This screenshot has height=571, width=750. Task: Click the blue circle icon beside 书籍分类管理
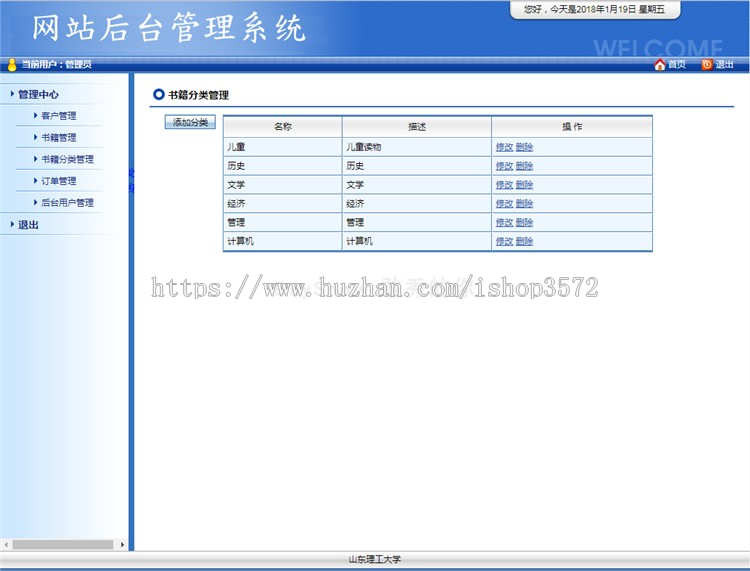pos(158,95)
